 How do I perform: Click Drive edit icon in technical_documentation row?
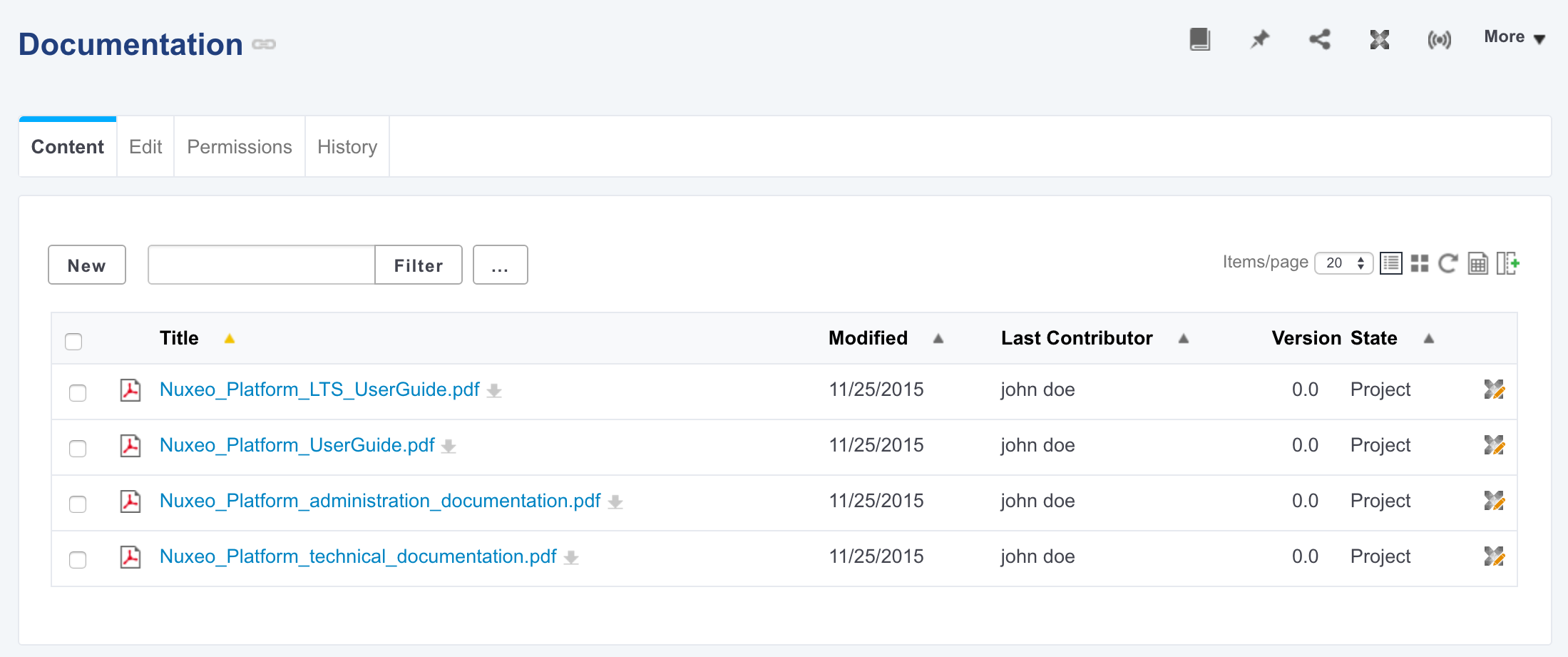(x=1494, y=556)
